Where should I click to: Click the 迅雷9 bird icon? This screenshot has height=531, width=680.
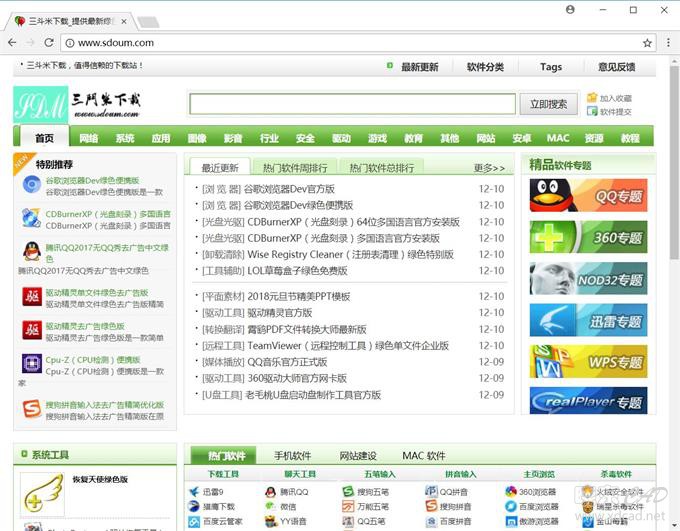pyautogui.click(x=194, y=492)
